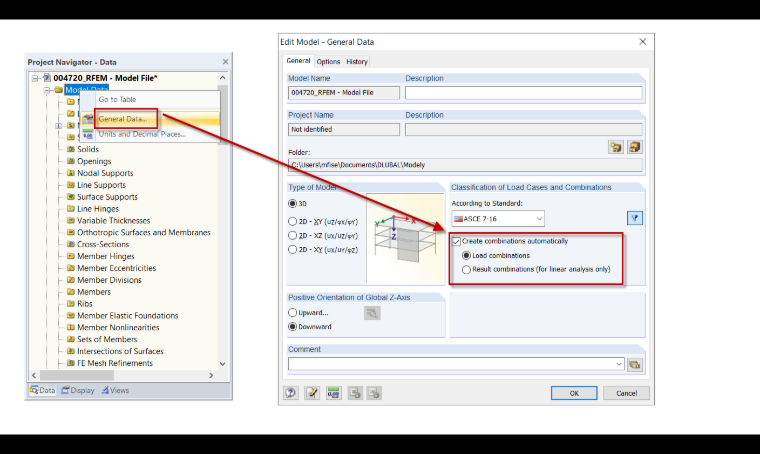Confirm dialog with OK button
The image size is (760, 454).
tap(574, 393)
